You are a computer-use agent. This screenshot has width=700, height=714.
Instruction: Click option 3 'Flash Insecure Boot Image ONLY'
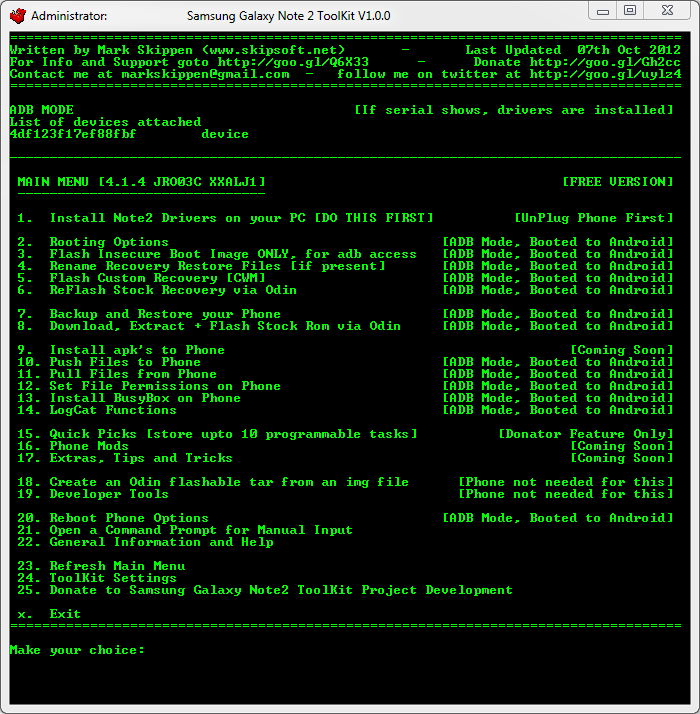(x=217, y=254)
